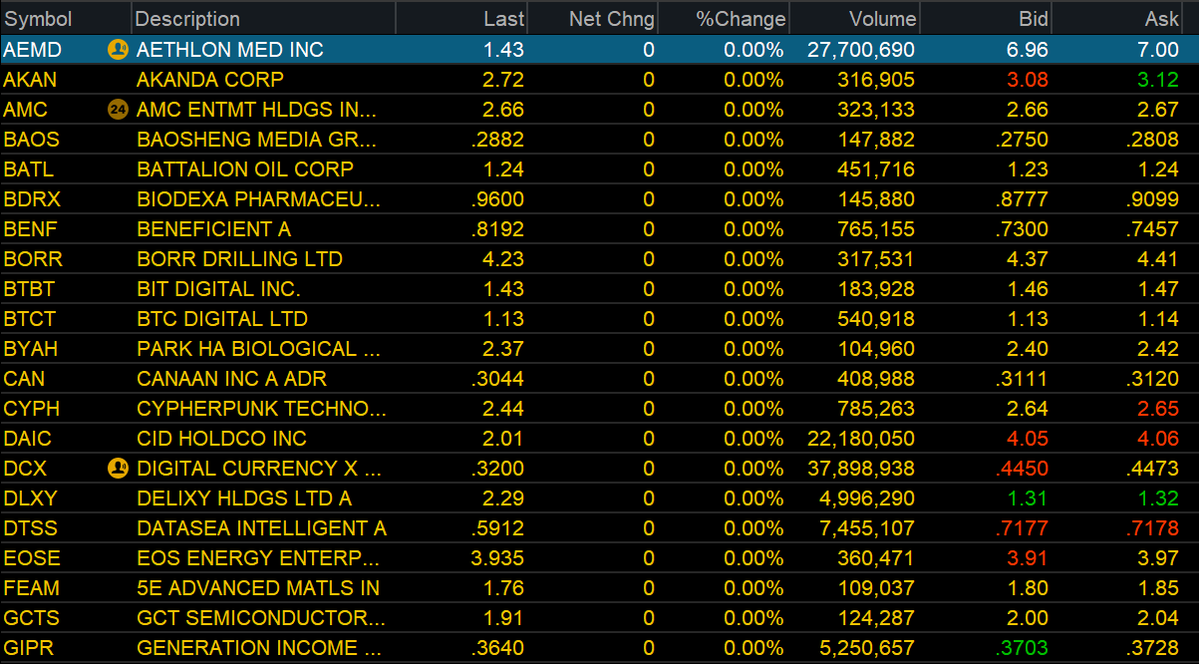Sort by the %Change column header
This screenshot has height=664, width=1199.
[723, 18]
